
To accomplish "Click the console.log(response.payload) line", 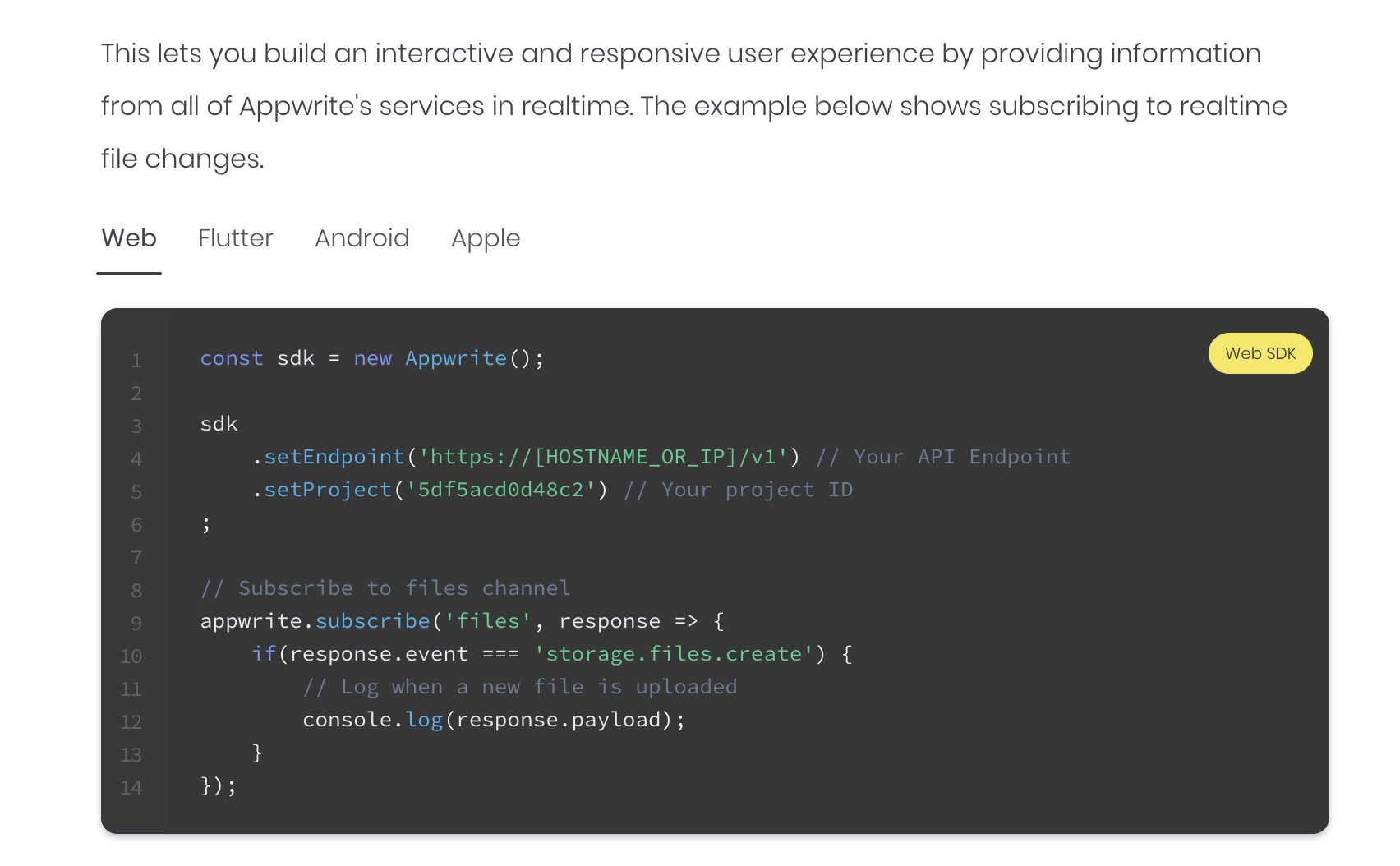I will pos(494,720).
